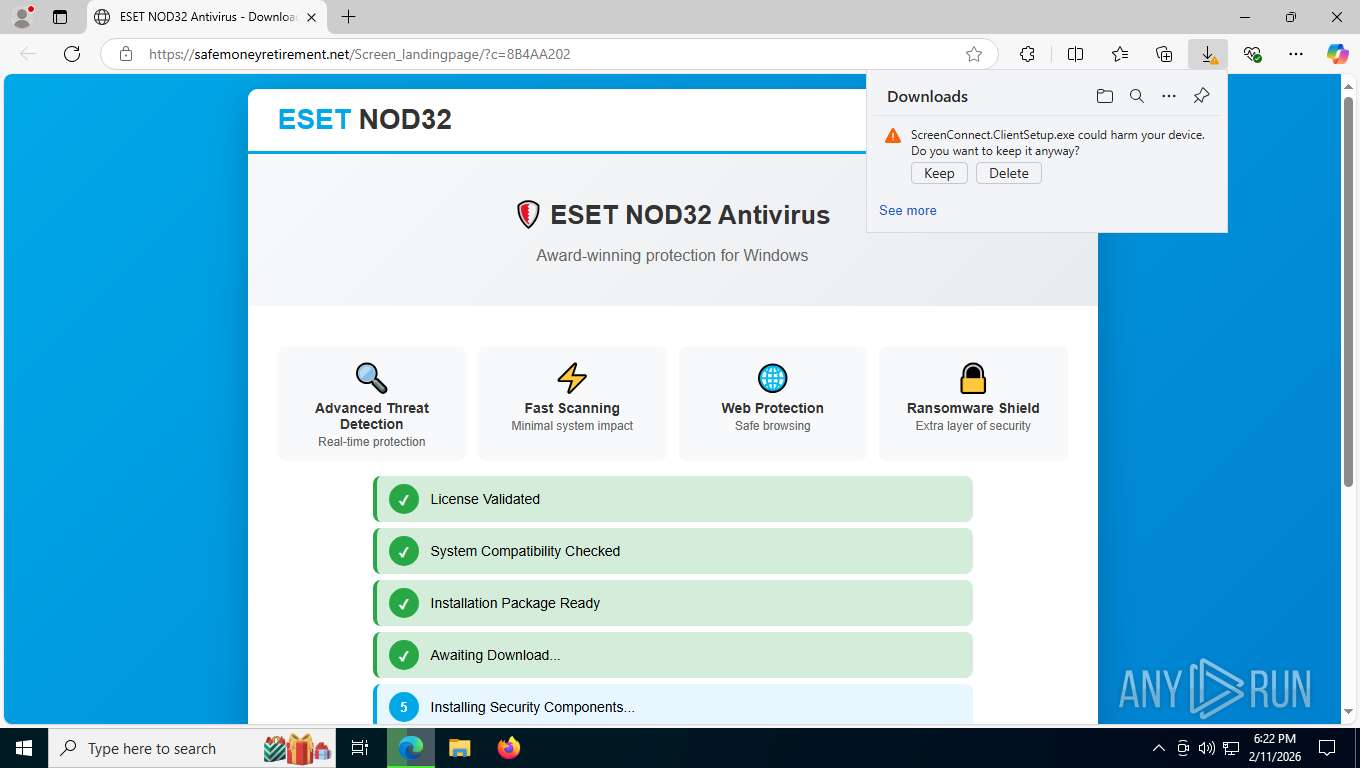Click Installing Security Components... step
1360x768 pixels.
(x=673, y=704)
